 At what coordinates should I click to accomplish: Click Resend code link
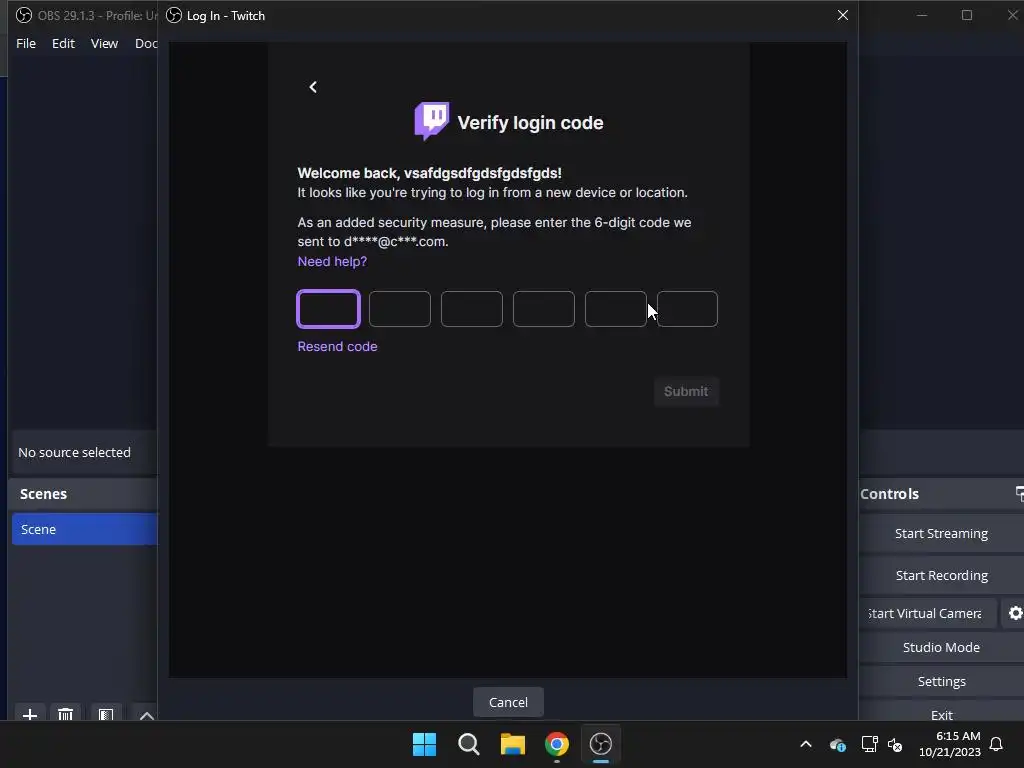[x=337, y=346]
